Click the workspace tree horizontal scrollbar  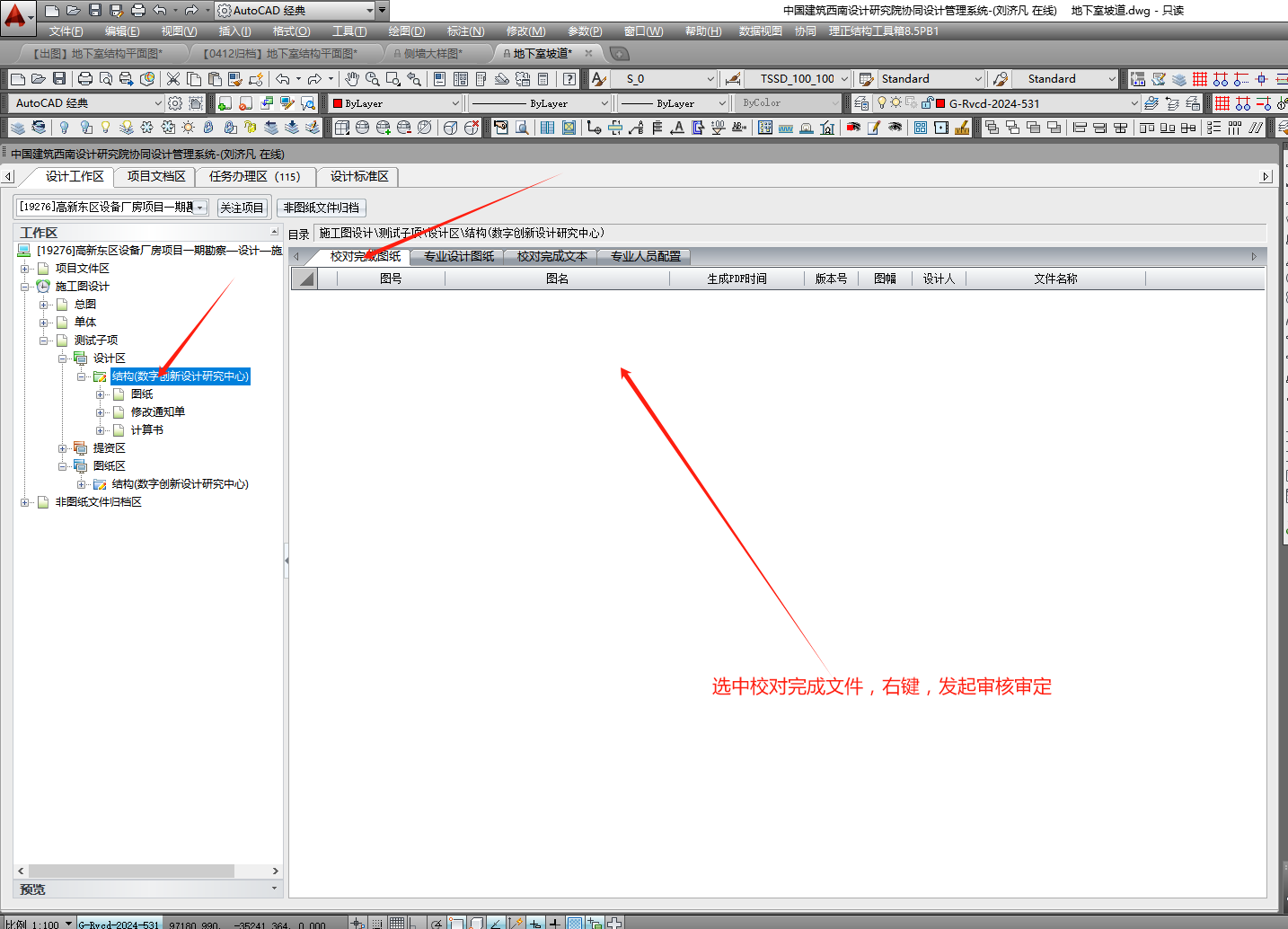tap(131, 871)
